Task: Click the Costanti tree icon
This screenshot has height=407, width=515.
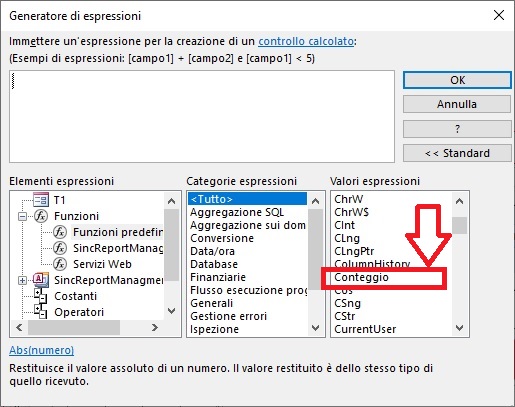Action: pyautogui.click(x=41, y=296)
